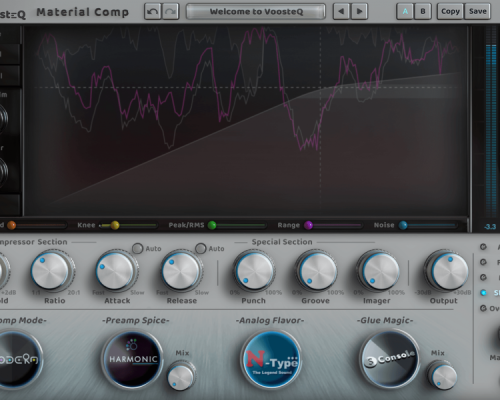
Task: Enable Auto for Release
Action: (x=200, y=248)
